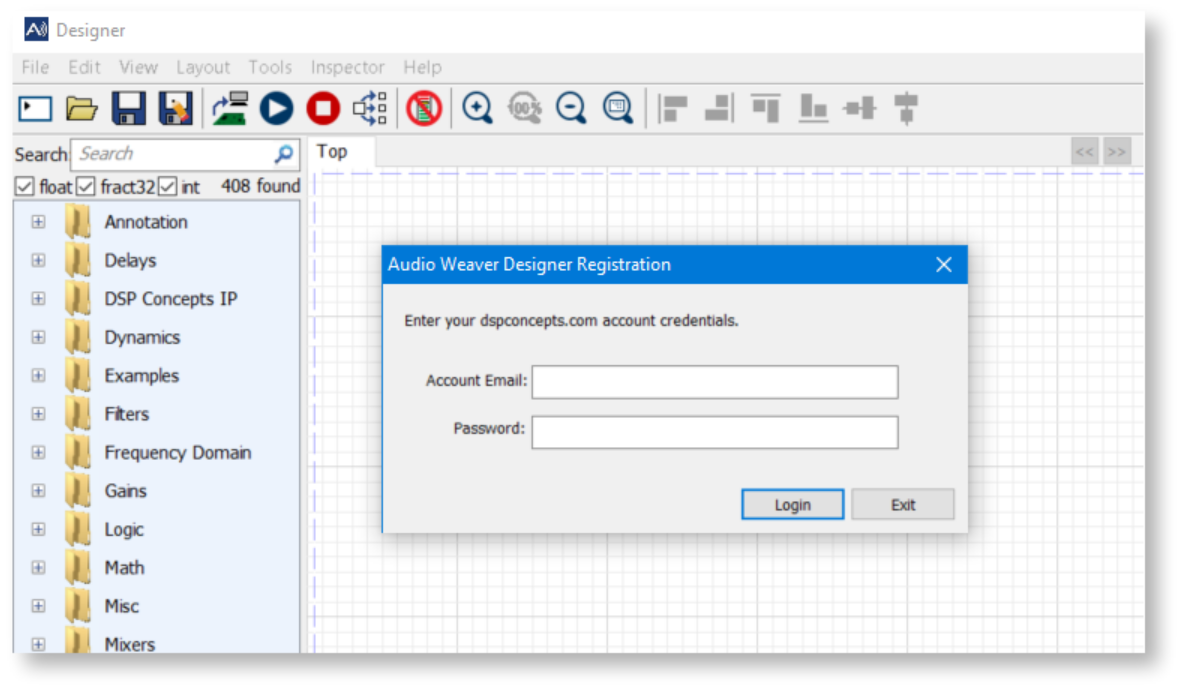Click the Login button
Viewport: 1180px width, 685px height.
click(792, 505)
